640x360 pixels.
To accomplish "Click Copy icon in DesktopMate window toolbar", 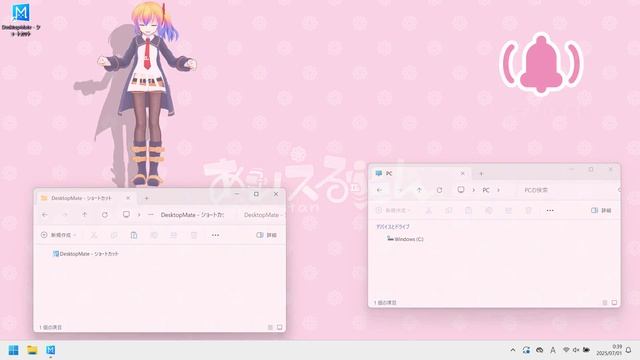I will point(114,235).
